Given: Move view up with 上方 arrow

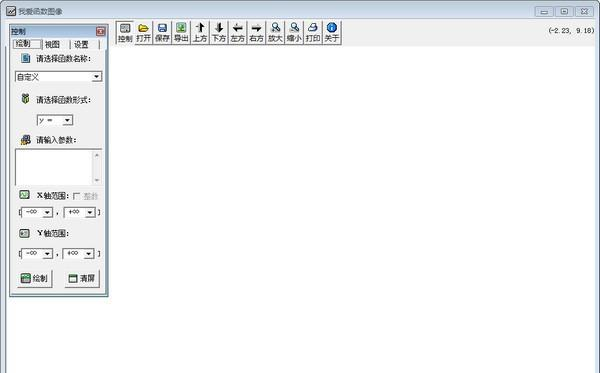Looking at the screenshot, I should coord(200,32).
